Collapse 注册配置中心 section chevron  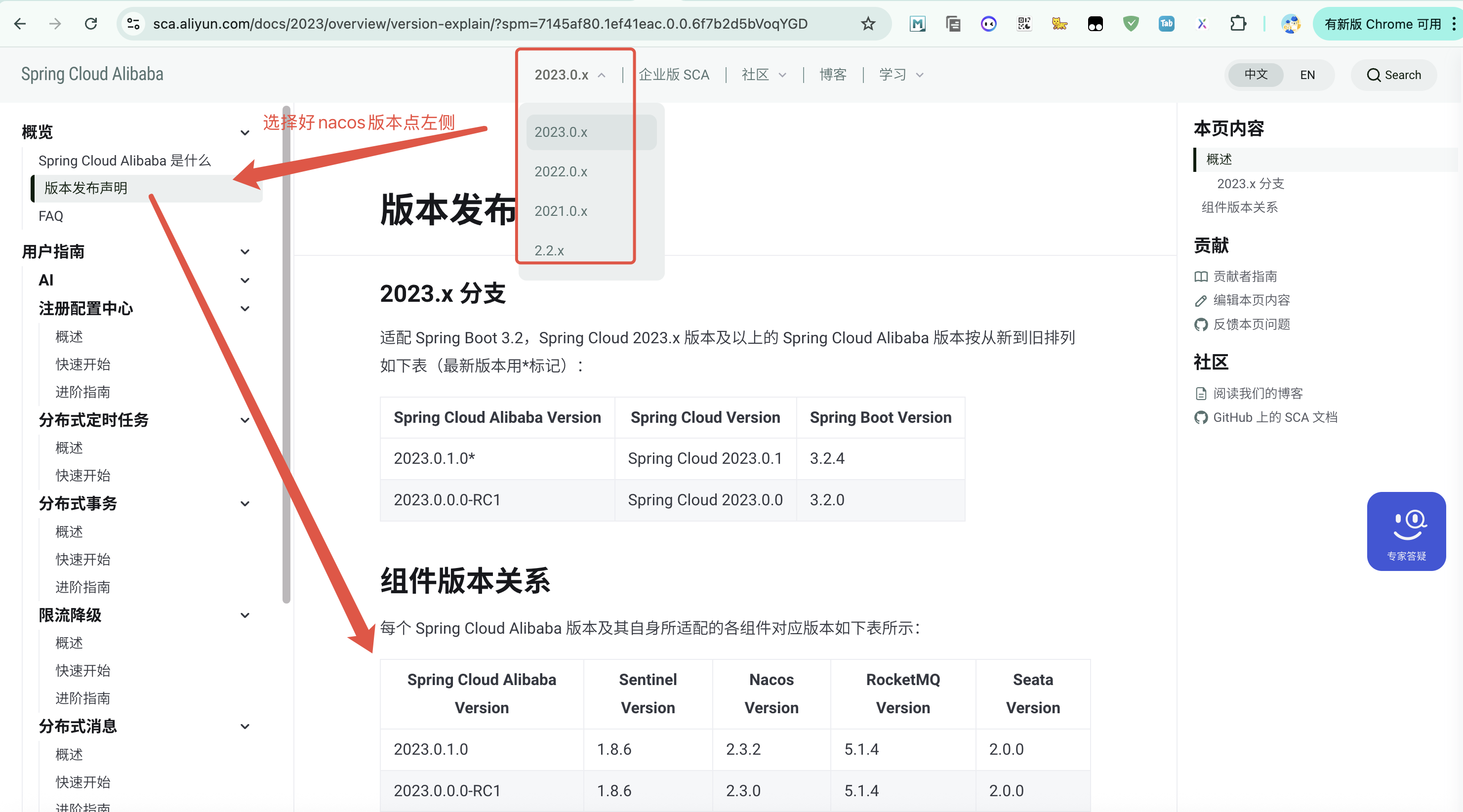[245, 308]
